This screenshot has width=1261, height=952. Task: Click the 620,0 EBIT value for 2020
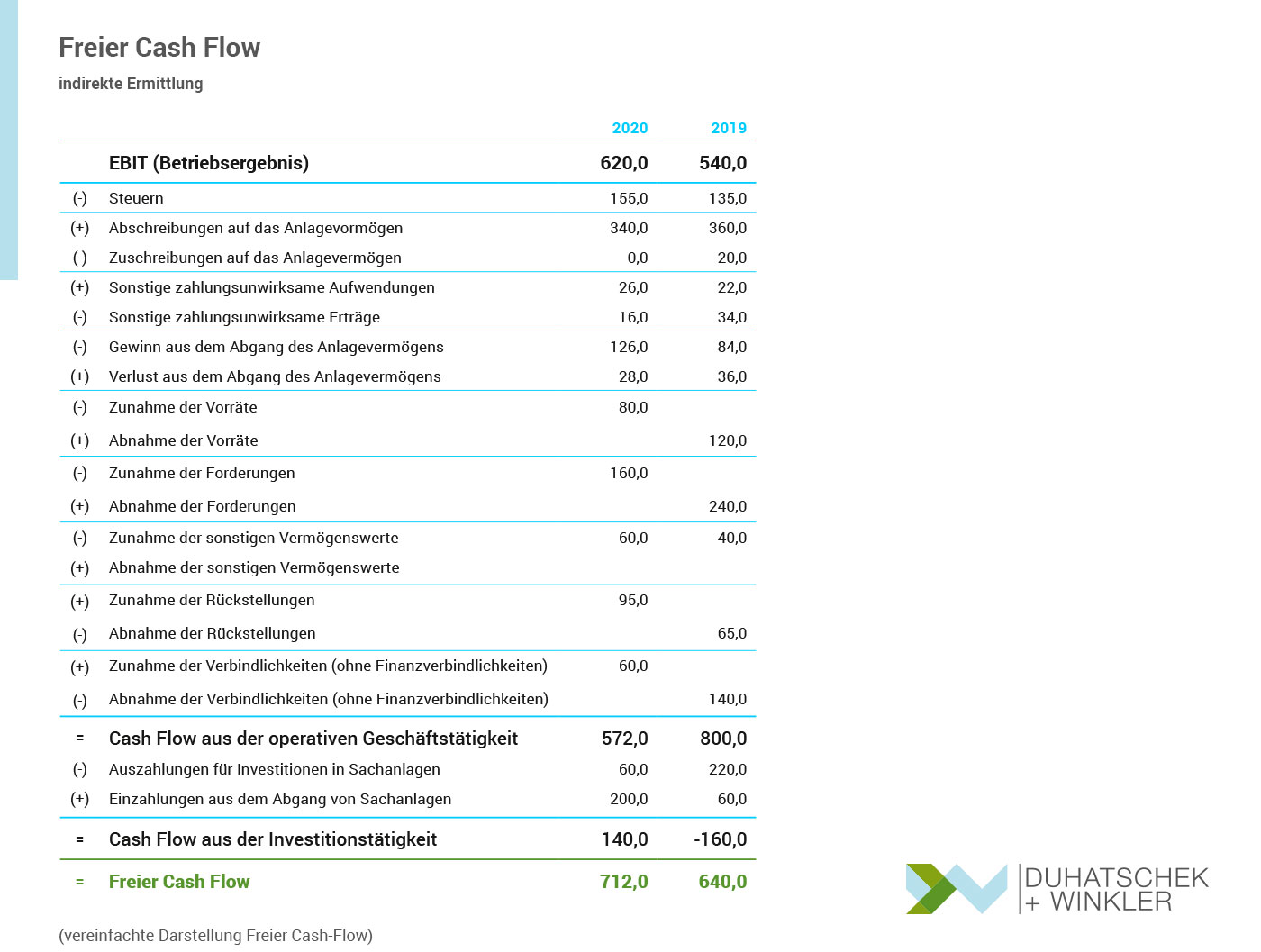pyautogui.click(x=623, y=163)
